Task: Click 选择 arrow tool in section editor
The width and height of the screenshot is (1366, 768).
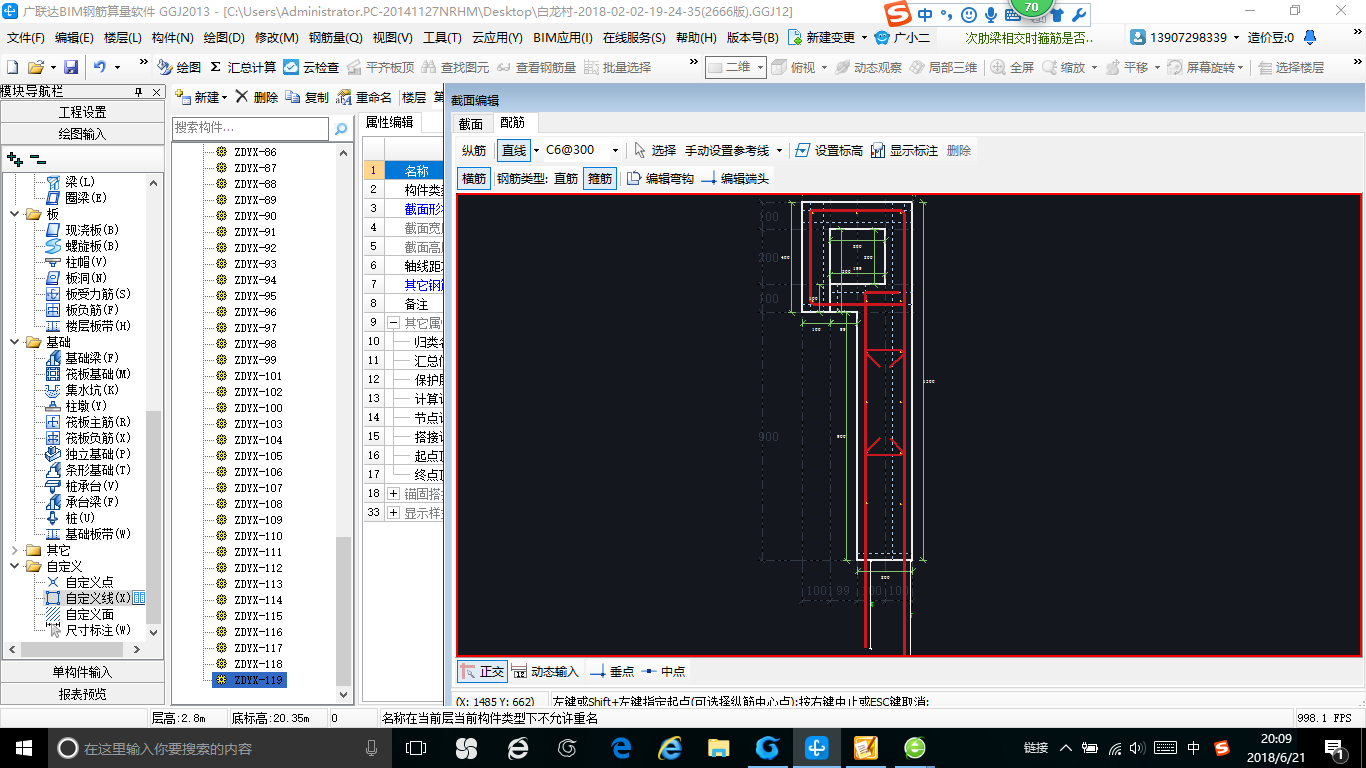Action: tap(654, 150)
